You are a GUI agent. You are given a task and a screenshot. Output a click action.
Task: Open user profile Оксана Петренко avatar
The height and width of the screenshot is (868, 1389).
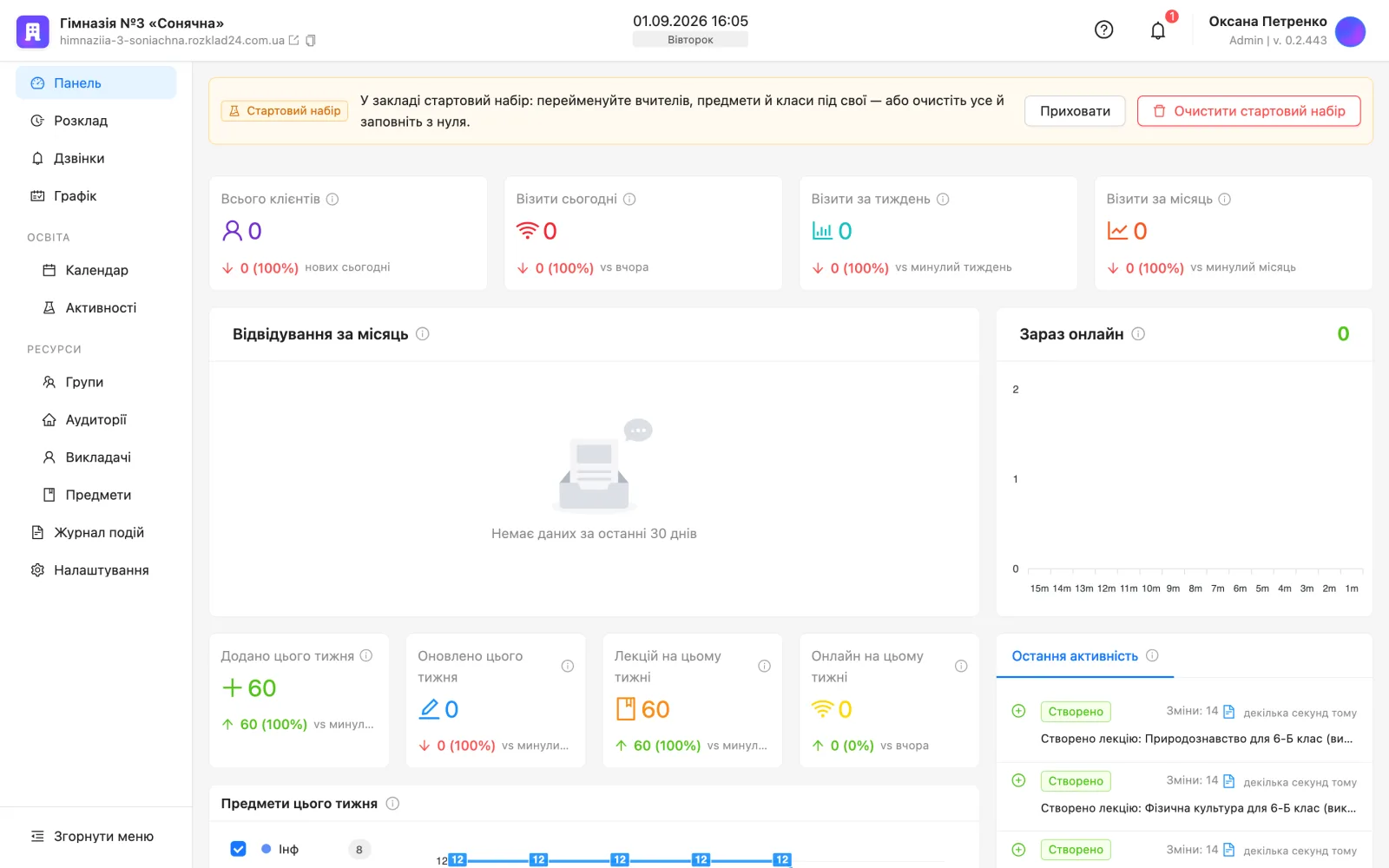point(1350,32)
